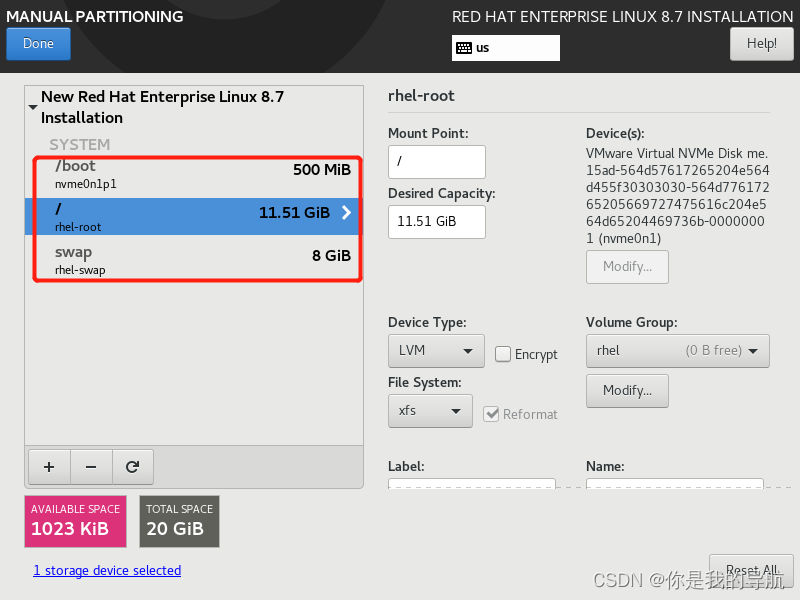Click Modify under the Device(s) list

click(x=627, y=267)
